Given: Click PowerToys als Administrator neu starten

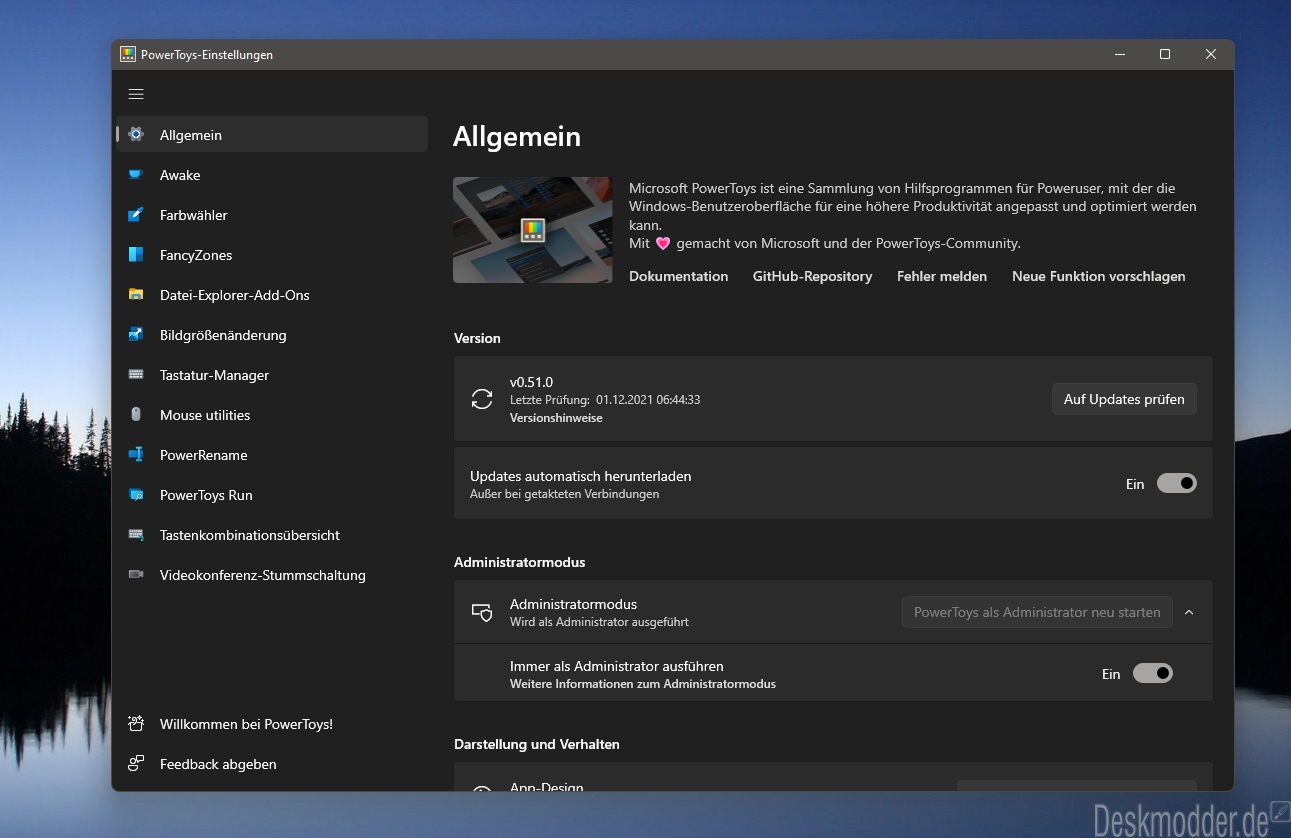Looking at the screenshot, I should click(1037, 612).
